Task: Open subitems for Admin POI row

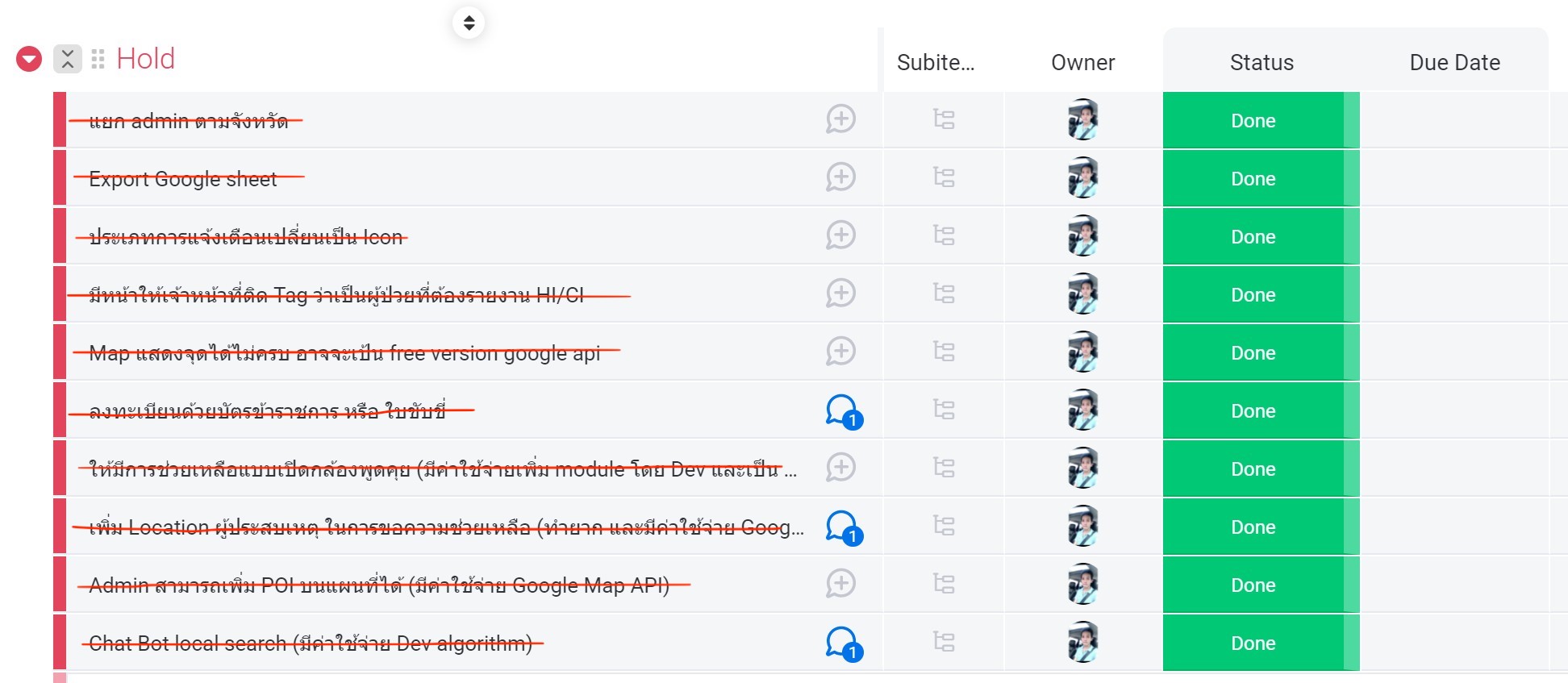Action: pos(944,584)
